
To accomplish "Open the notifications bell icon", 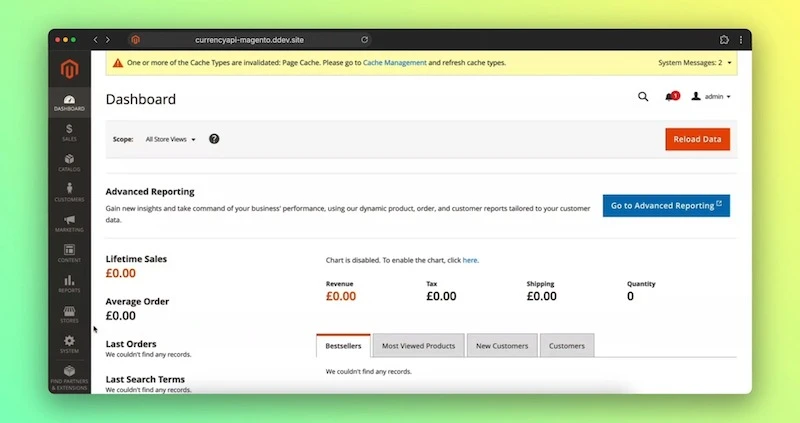I will [x=671, y=97].
